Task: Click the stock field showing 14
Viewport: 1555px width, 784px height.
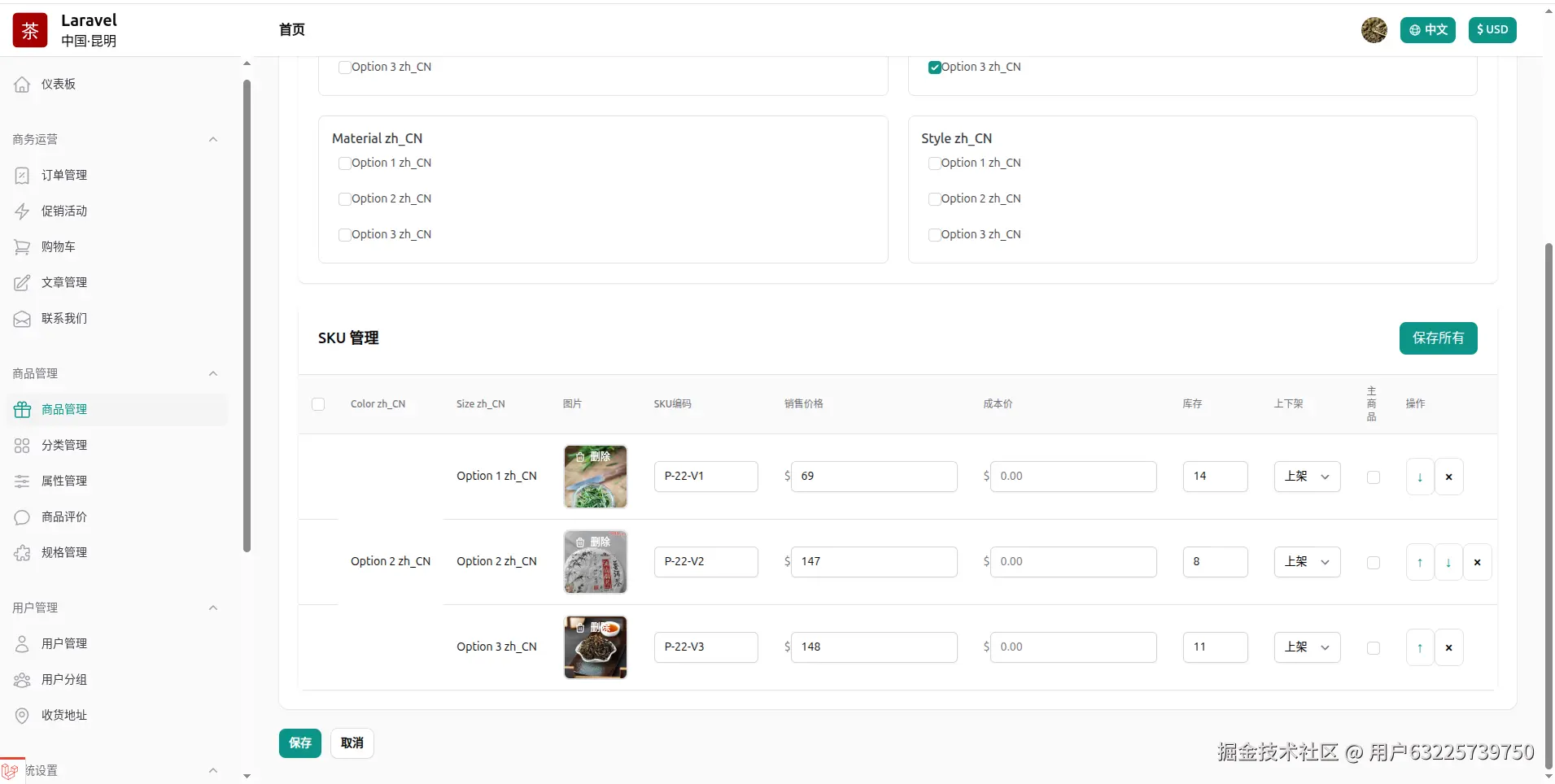Action: point(1216,477)
